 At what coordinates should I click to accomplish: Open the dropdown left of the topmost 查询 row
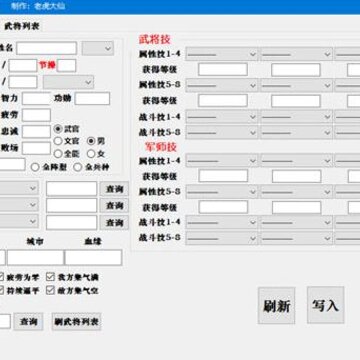19,188
